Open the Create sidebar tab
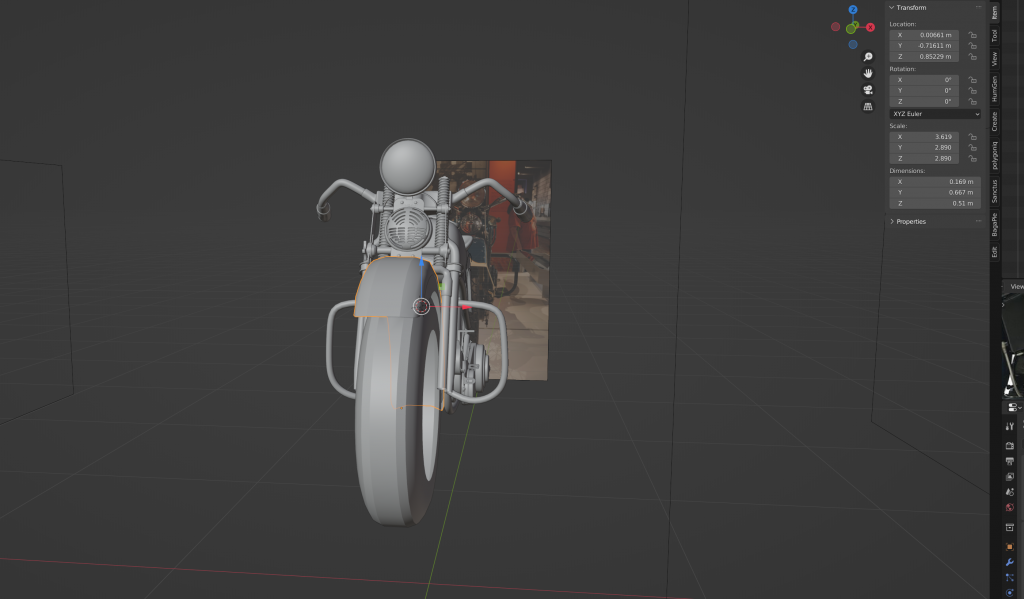Image resolution: width=1024 pixels, height=599 pixels. coord(994,121)
